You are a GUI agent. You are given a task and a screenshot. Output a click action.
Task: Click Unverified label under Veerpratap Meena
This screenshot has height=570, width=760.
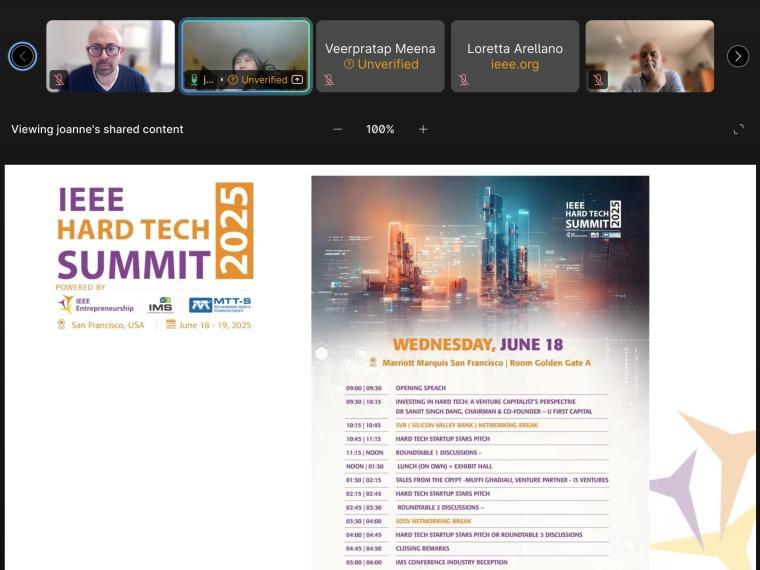[x=381, y=64]
